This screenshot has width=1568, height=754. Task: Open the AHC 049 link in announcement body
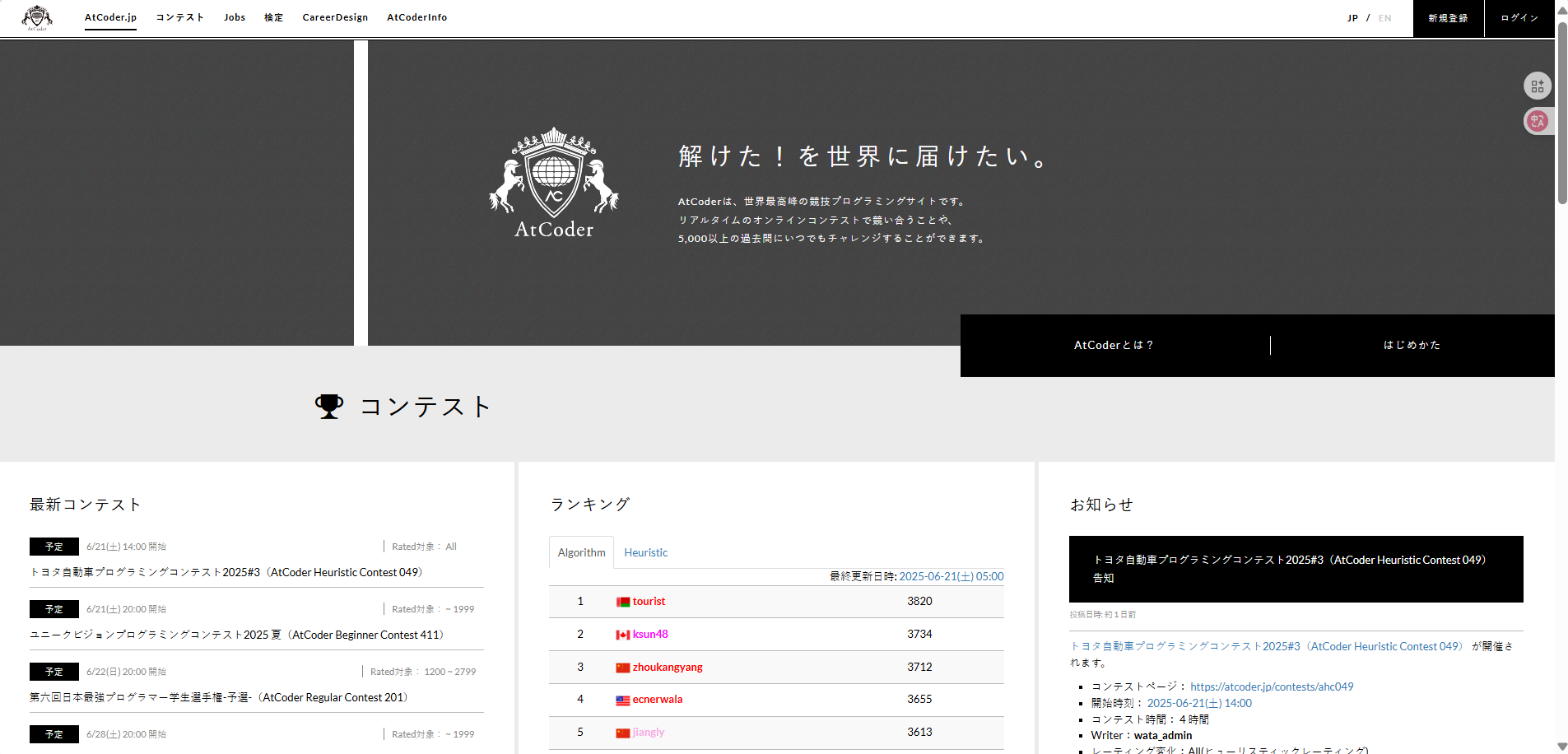click(1267, 646)
